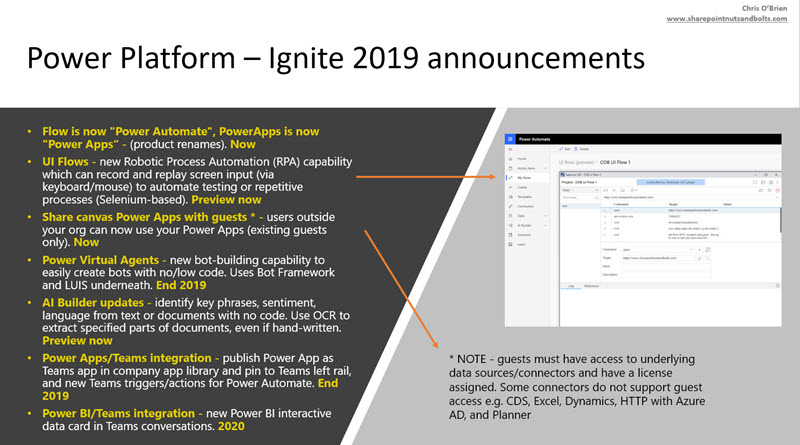800x445 pixels.
Task: Open the Command dropdown in the editor
Action: point(657,250)
